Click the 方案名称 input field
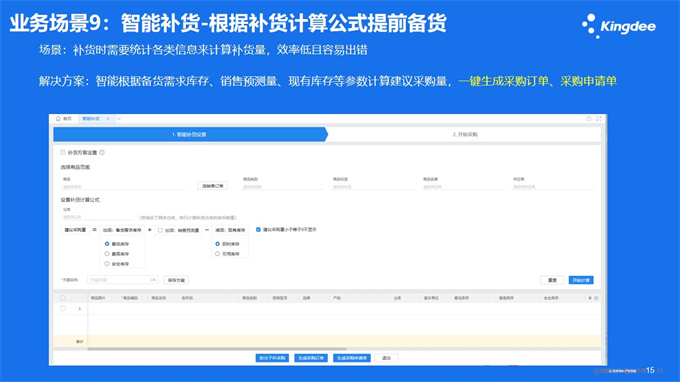680x382 pixels. coord(122,280)
